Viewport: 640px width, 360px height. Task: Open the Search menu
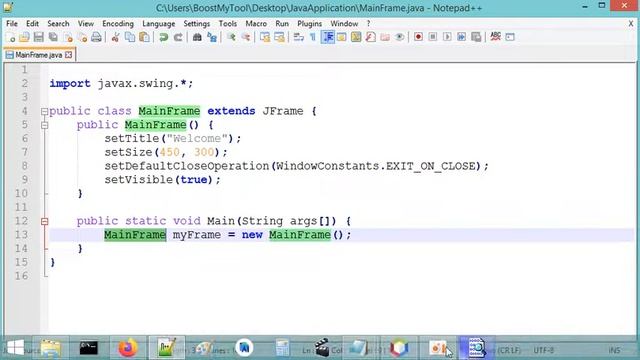point(58,24)
